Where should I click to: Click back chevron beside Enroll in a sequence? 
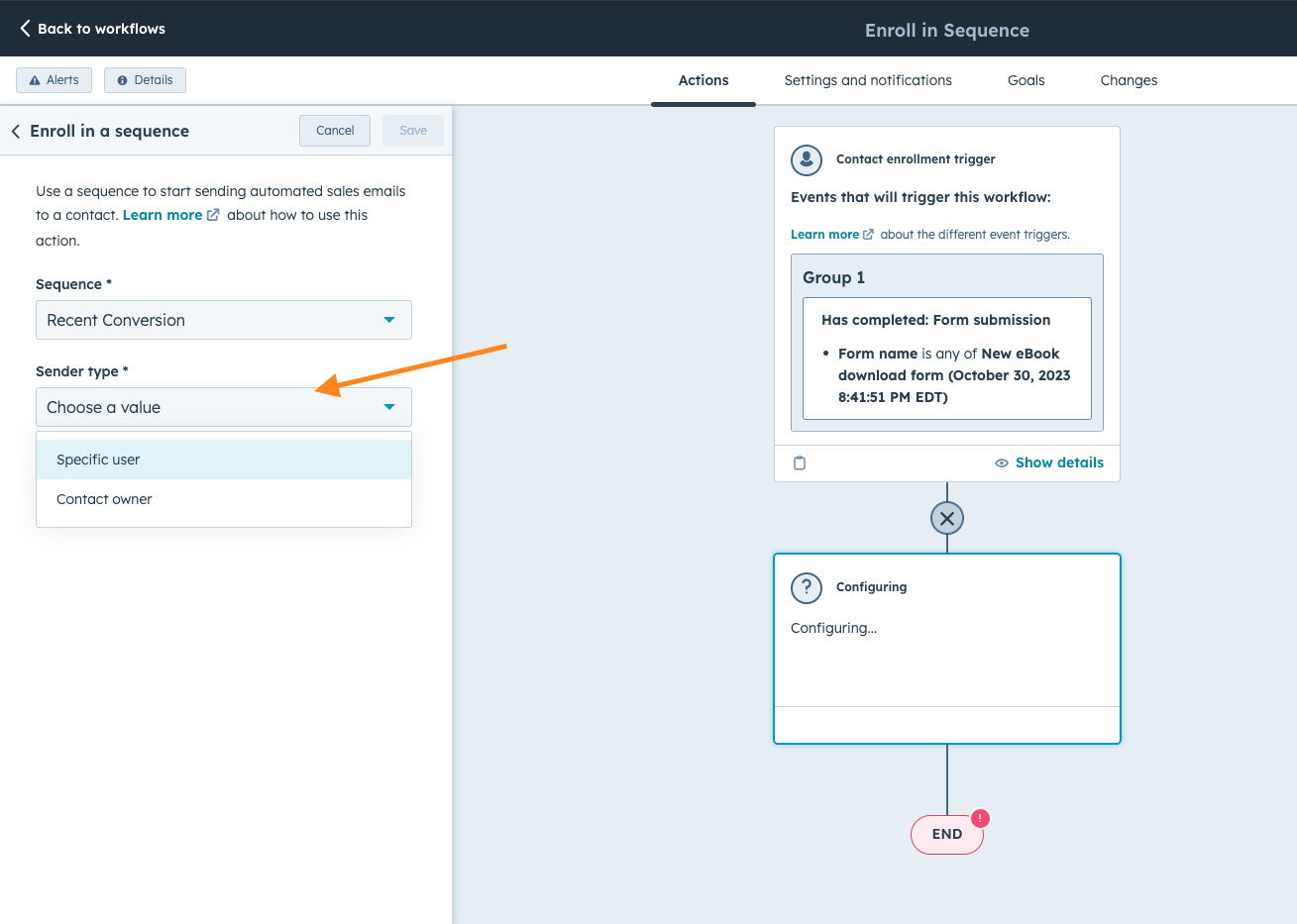[x=16, y=131]
